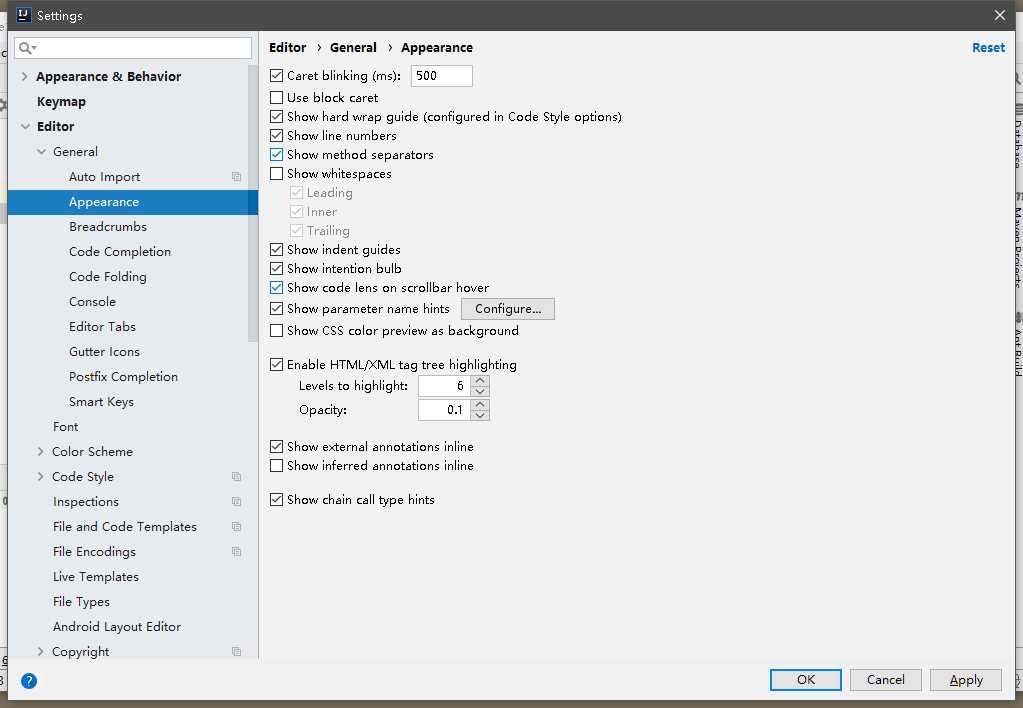Click the Apply button
The height and width of the screenshot is (708, 1023).
pos(966,680)
